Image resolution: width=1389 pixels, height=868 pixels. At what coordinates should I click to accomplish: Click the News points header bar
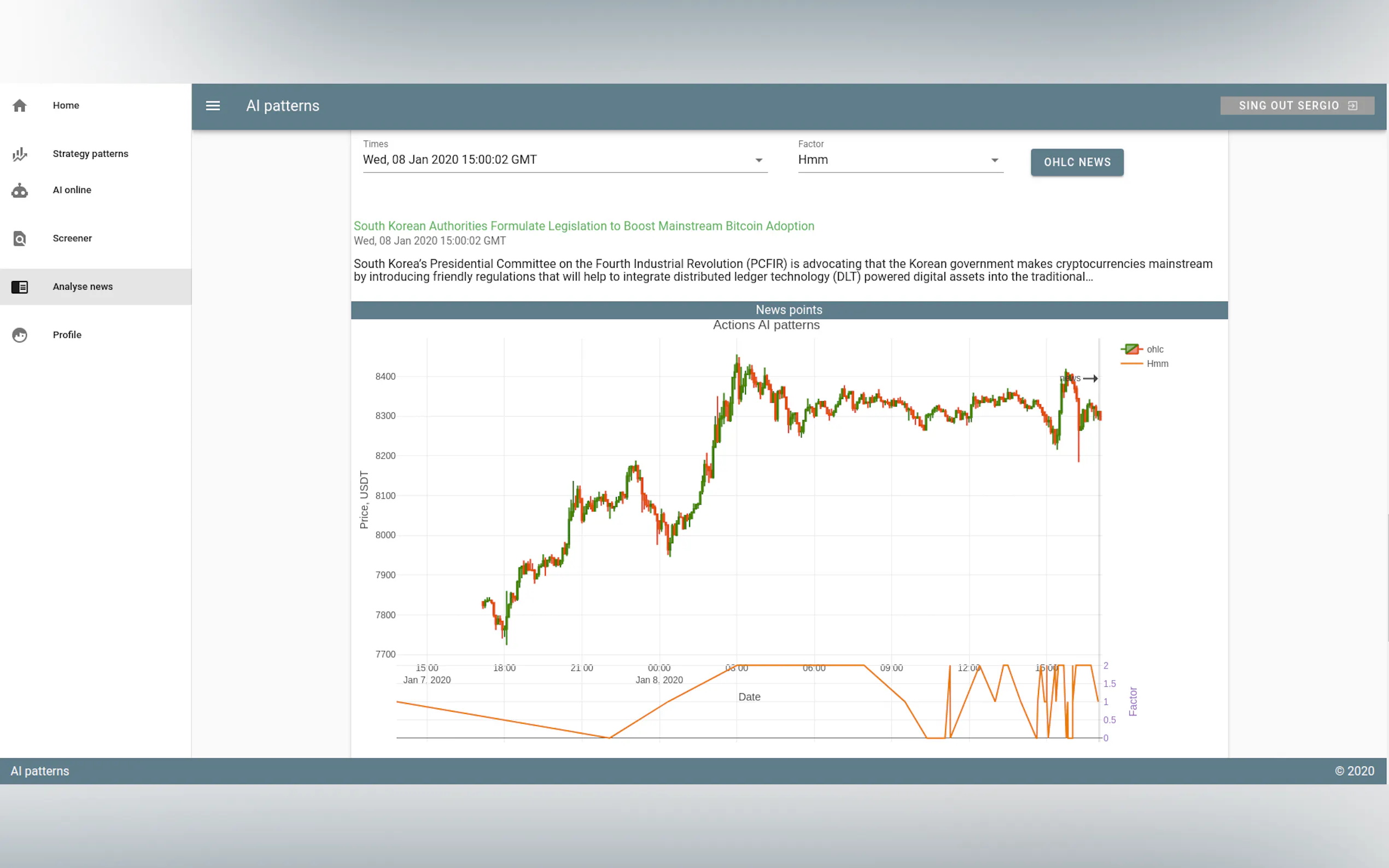click(x=789, y=310)
